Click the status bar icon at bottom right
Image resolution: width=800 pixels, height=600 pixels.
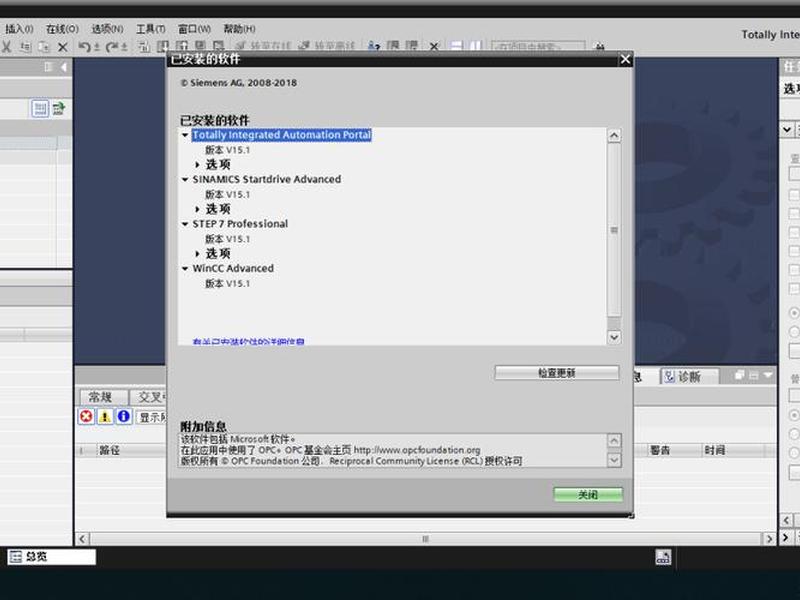point(663,557)
